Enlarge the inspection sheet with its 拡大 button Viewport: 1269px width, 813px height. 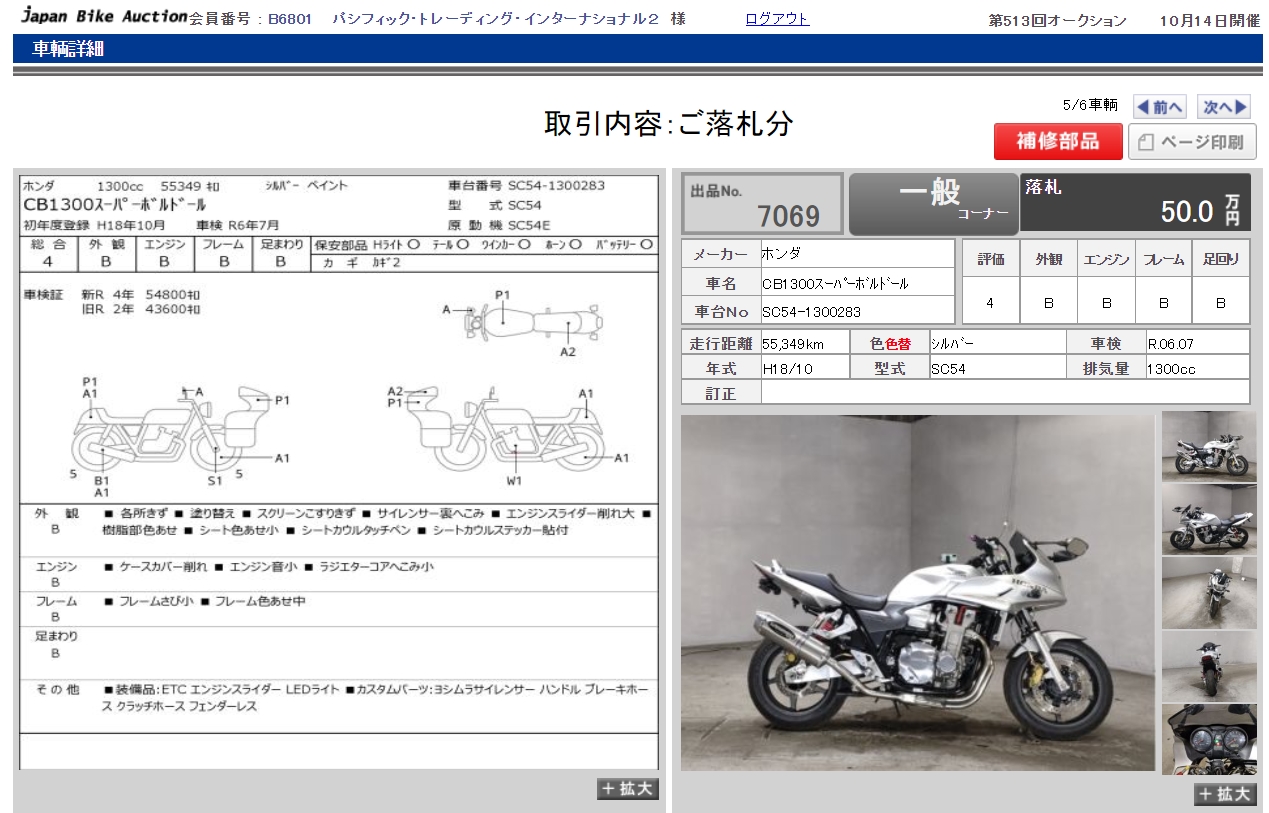click(628, 789)
